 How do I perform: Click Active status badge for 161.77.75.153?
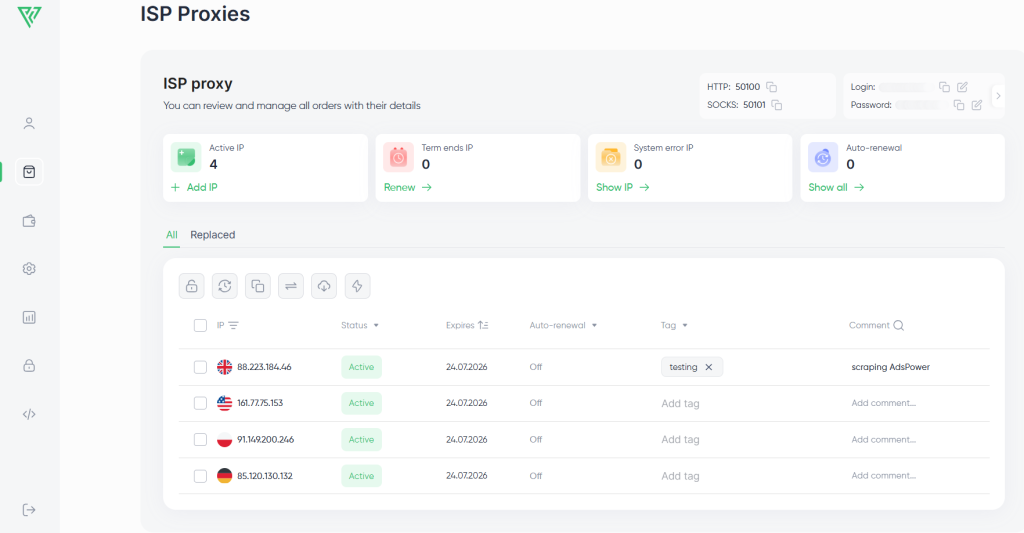[x=361, y=403]
